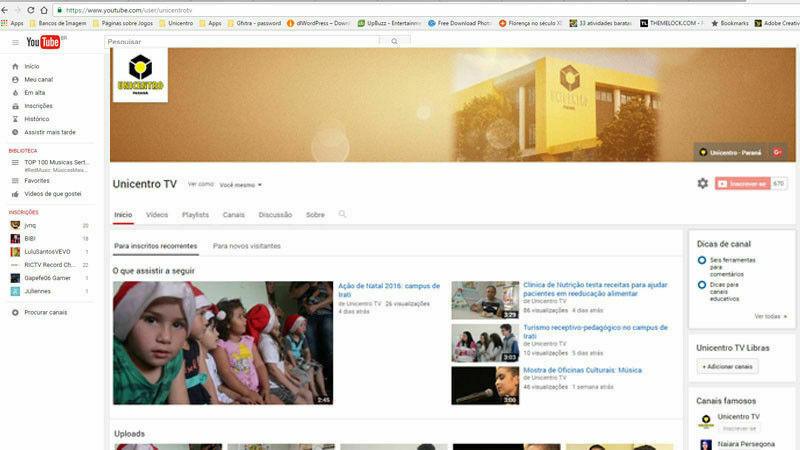Click the Inscrever-se subscribe button
Viewport: 800px width, 450px height.
pyautogui.click(x=741, y=184)
